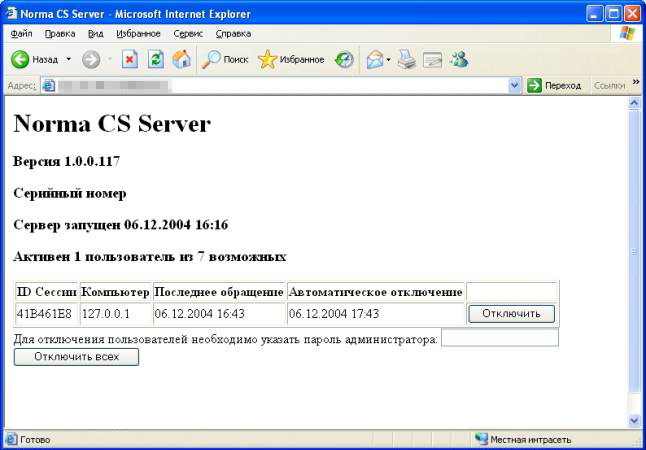The image size is (646, 450).
Task: Refresh the page with the green arrows icon
Action: 156,60
